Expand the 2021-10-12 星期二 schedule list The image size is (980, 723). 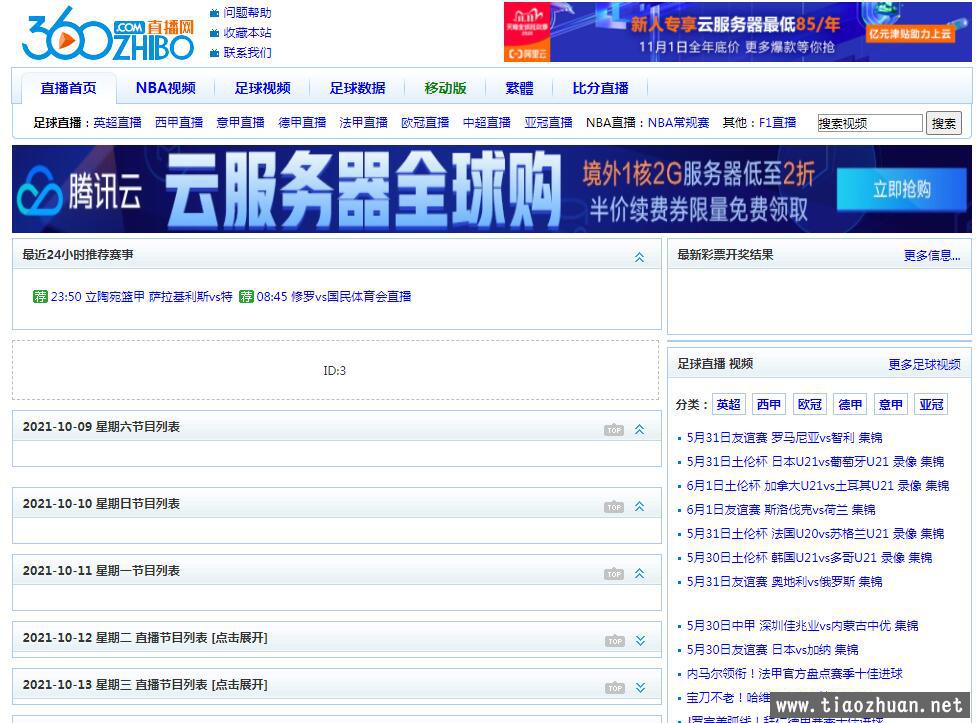click(640, 640)
